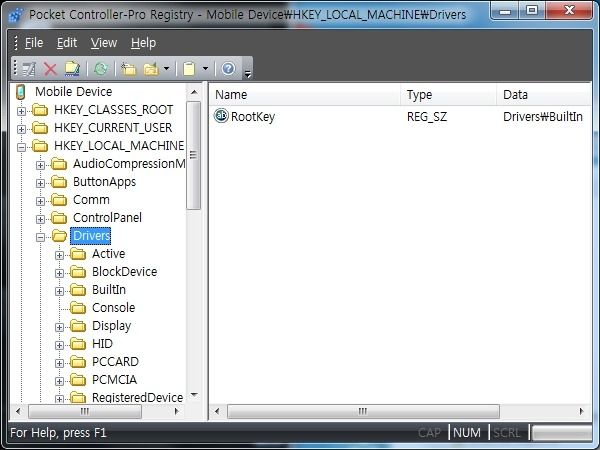
Task: Sort by the Type column header
Action: [448, 95]
